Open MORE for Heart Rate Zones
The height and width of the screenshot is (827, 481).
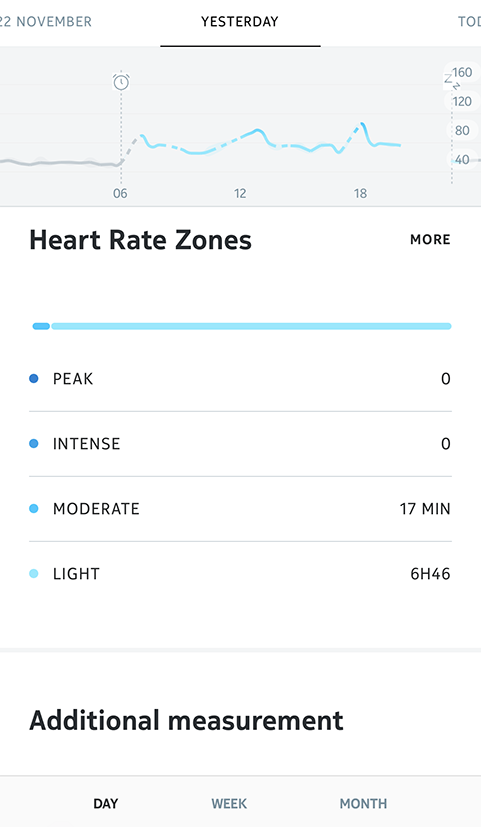(x=430, y=239)
